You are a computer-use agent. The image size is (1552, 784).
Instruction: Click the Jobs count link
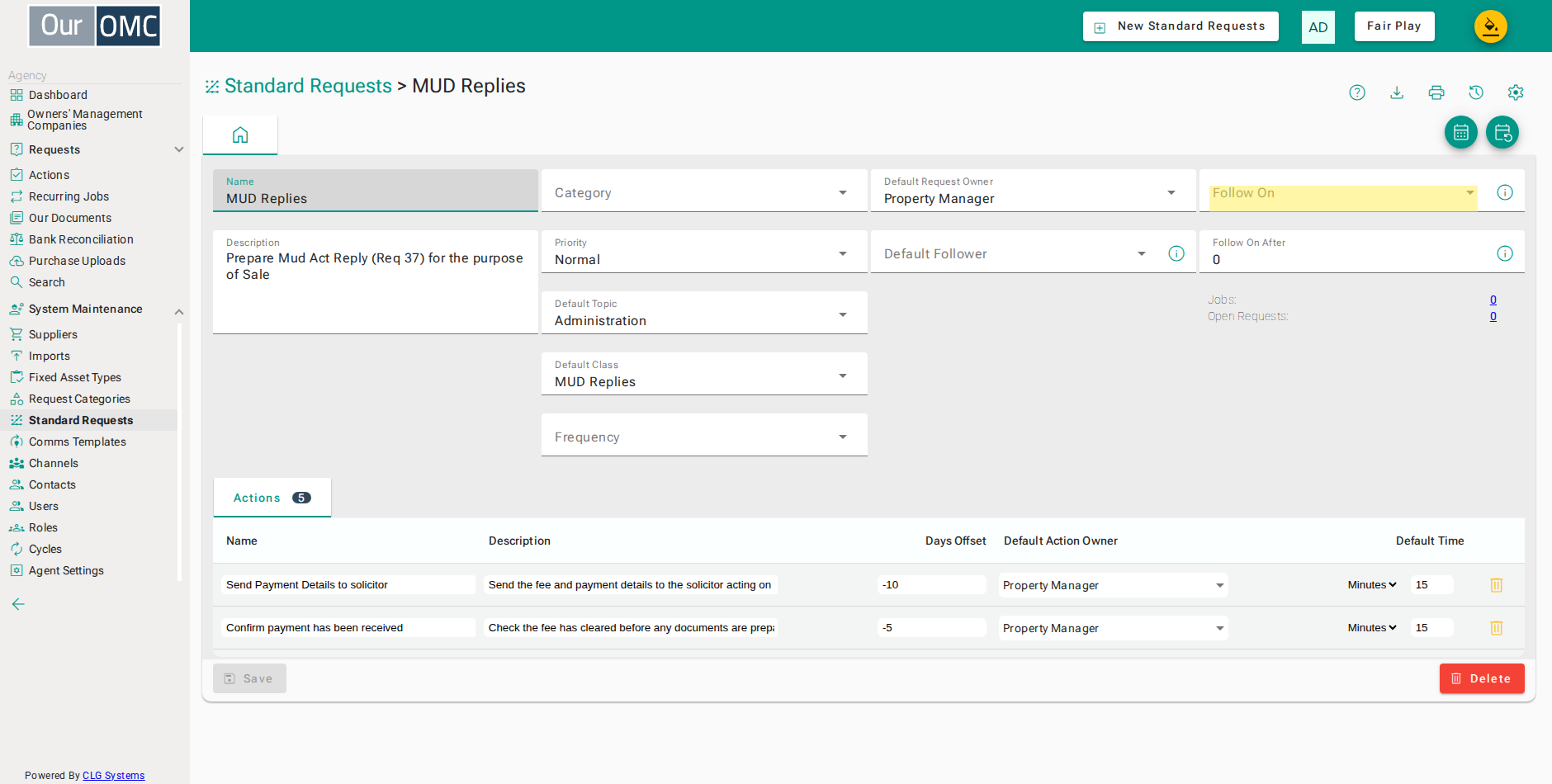pyautogui.click(x=1493, y=300)
